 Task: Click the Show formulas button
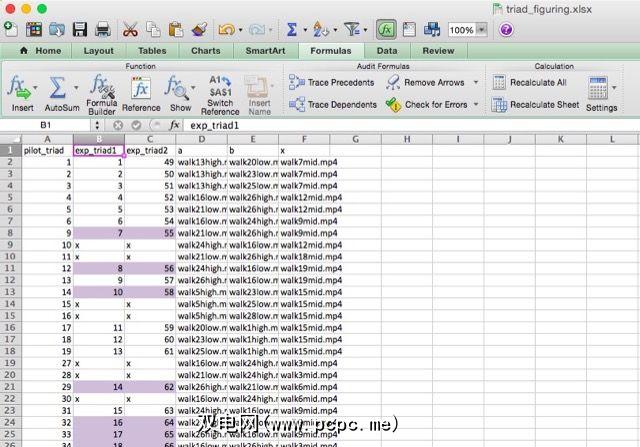click(x=180, y=94)
